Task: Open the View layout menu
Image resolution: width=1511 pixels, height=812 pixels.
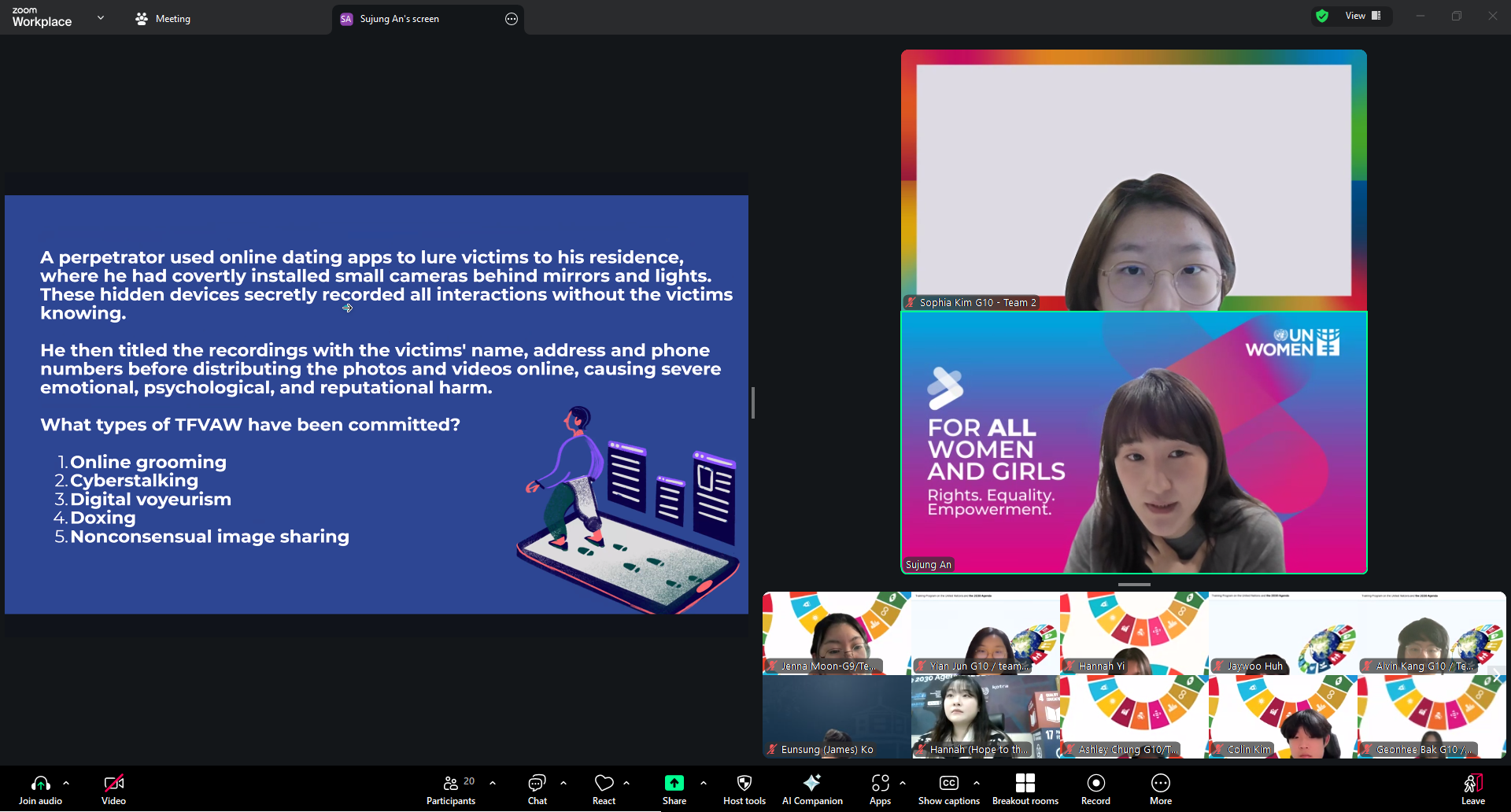Action: [1363, 16]
